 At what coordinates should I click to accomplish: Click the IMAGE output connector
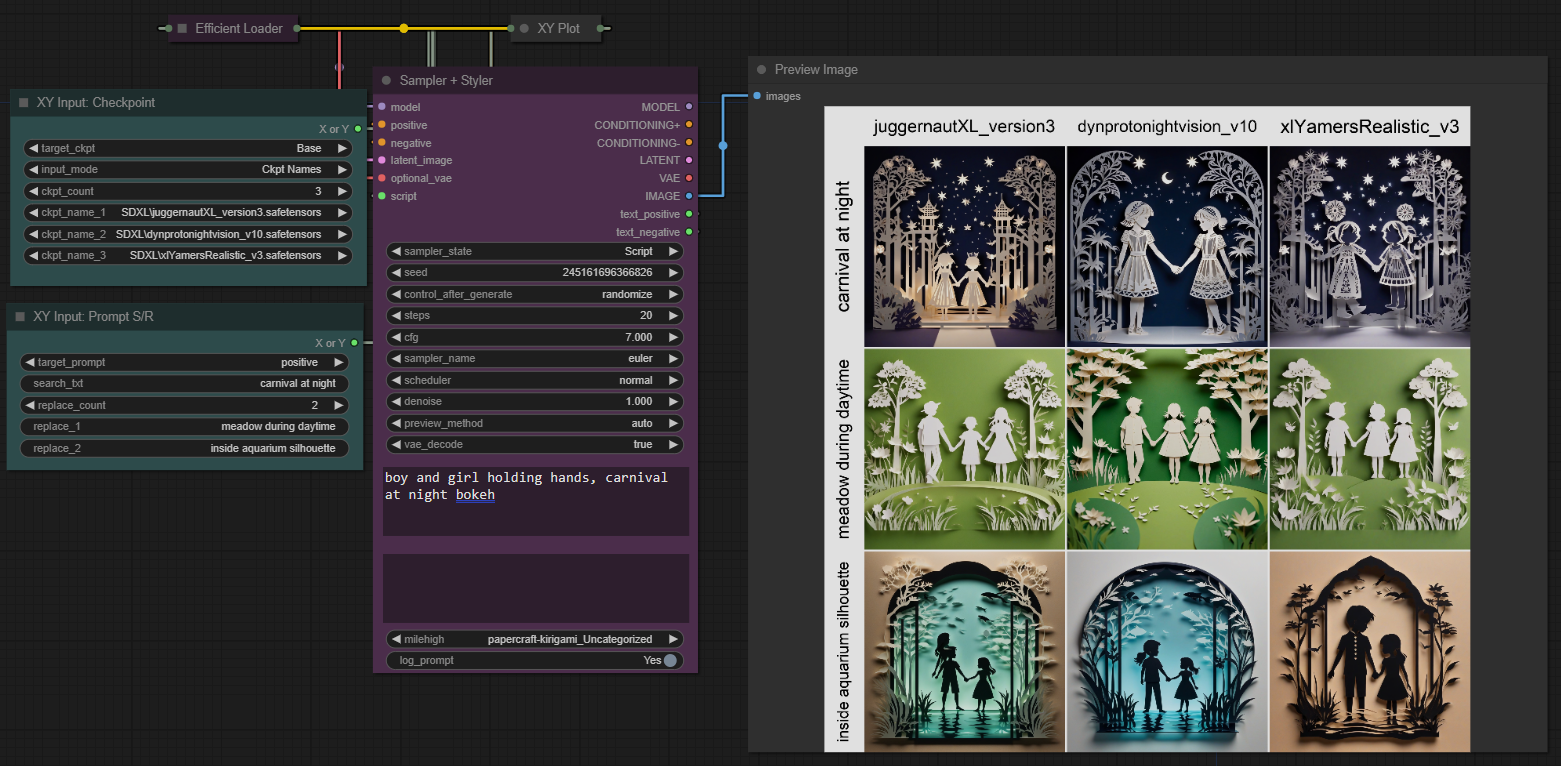[689, 196]
